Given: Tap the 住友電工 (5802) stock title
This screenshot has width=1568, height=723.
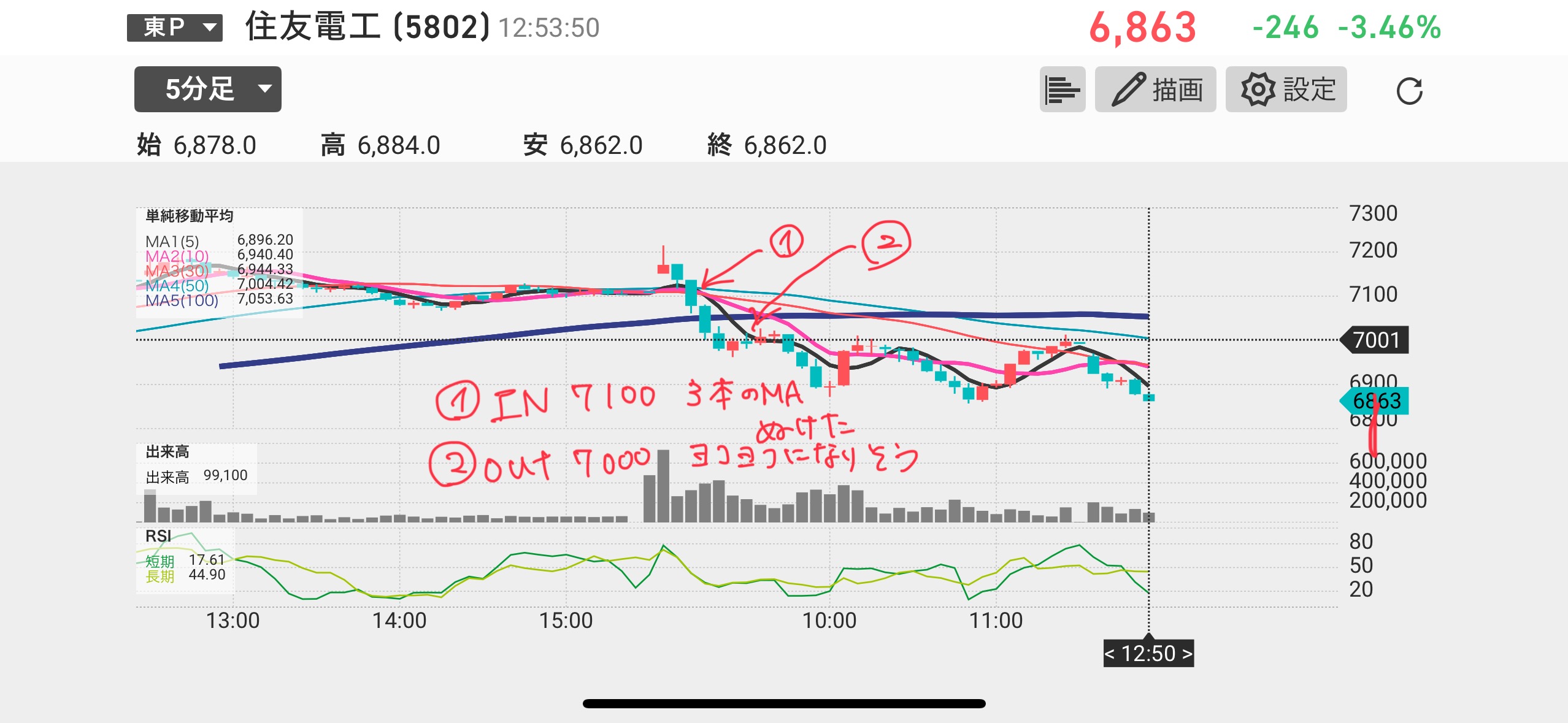Looking at the screenshot, I should 368,28.
